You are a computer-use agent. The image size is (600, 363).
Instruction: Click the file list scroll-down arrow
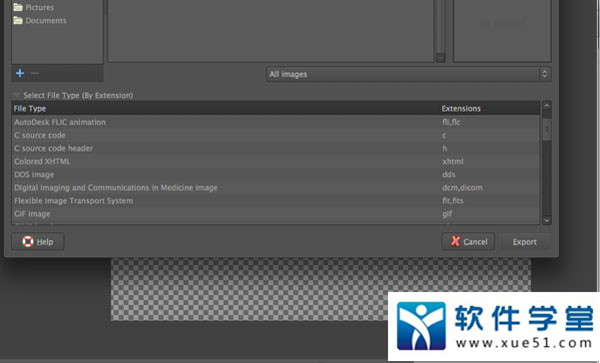(546, 220)
